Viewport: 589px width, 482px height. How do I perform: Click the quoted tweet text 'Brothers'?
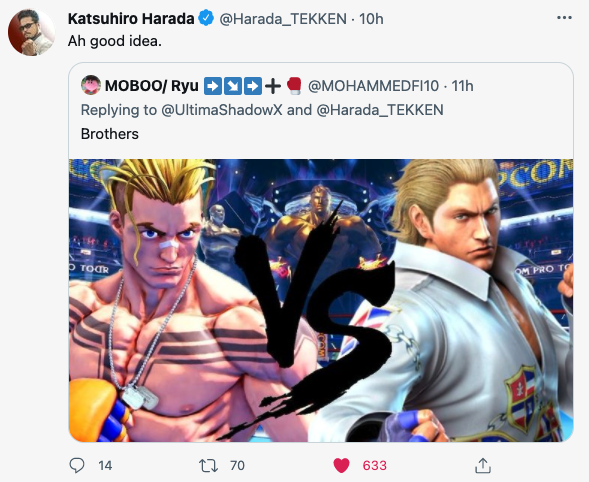click(110, 134)
